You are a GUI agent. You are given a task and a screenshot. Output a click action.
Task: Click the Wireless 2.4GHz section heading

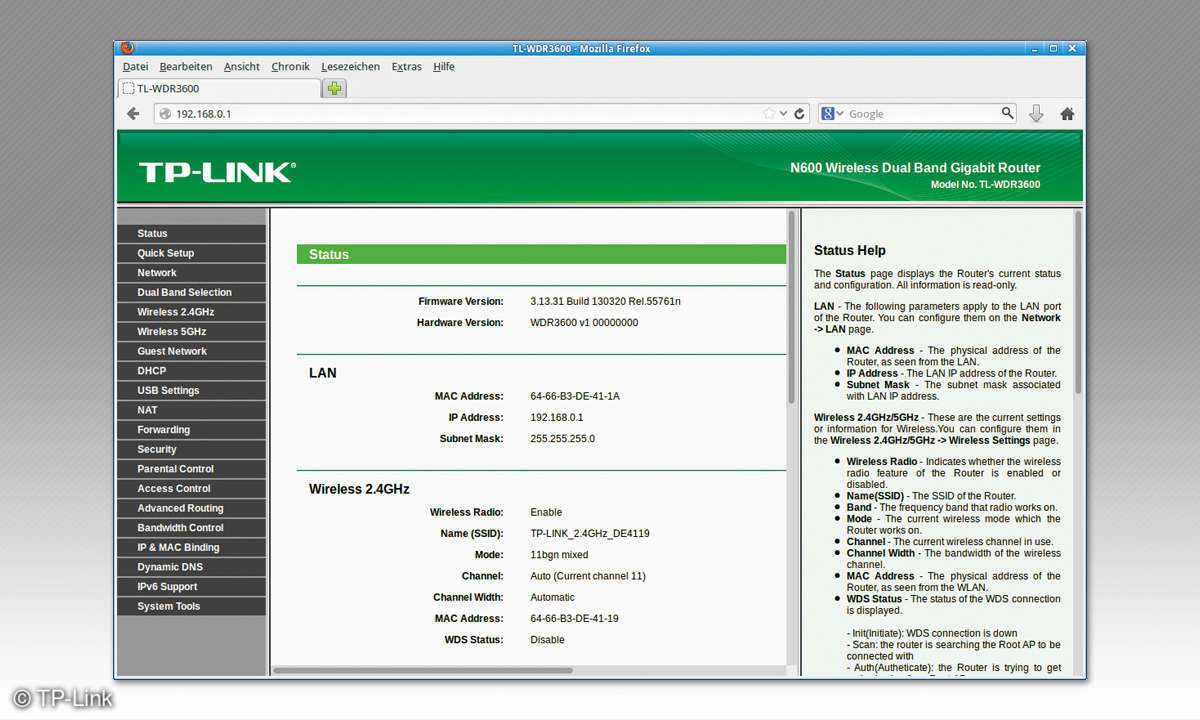(x=359, y=490)
